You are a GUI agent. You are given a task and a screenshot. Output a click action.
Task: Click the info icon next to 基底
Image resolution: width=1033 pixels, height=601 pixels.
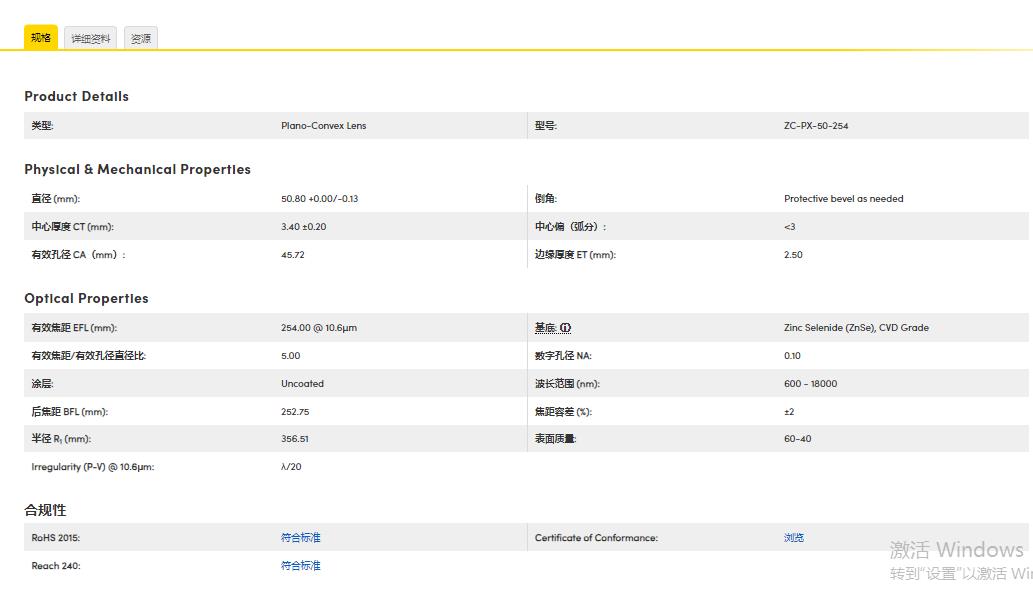pos(566,328)
